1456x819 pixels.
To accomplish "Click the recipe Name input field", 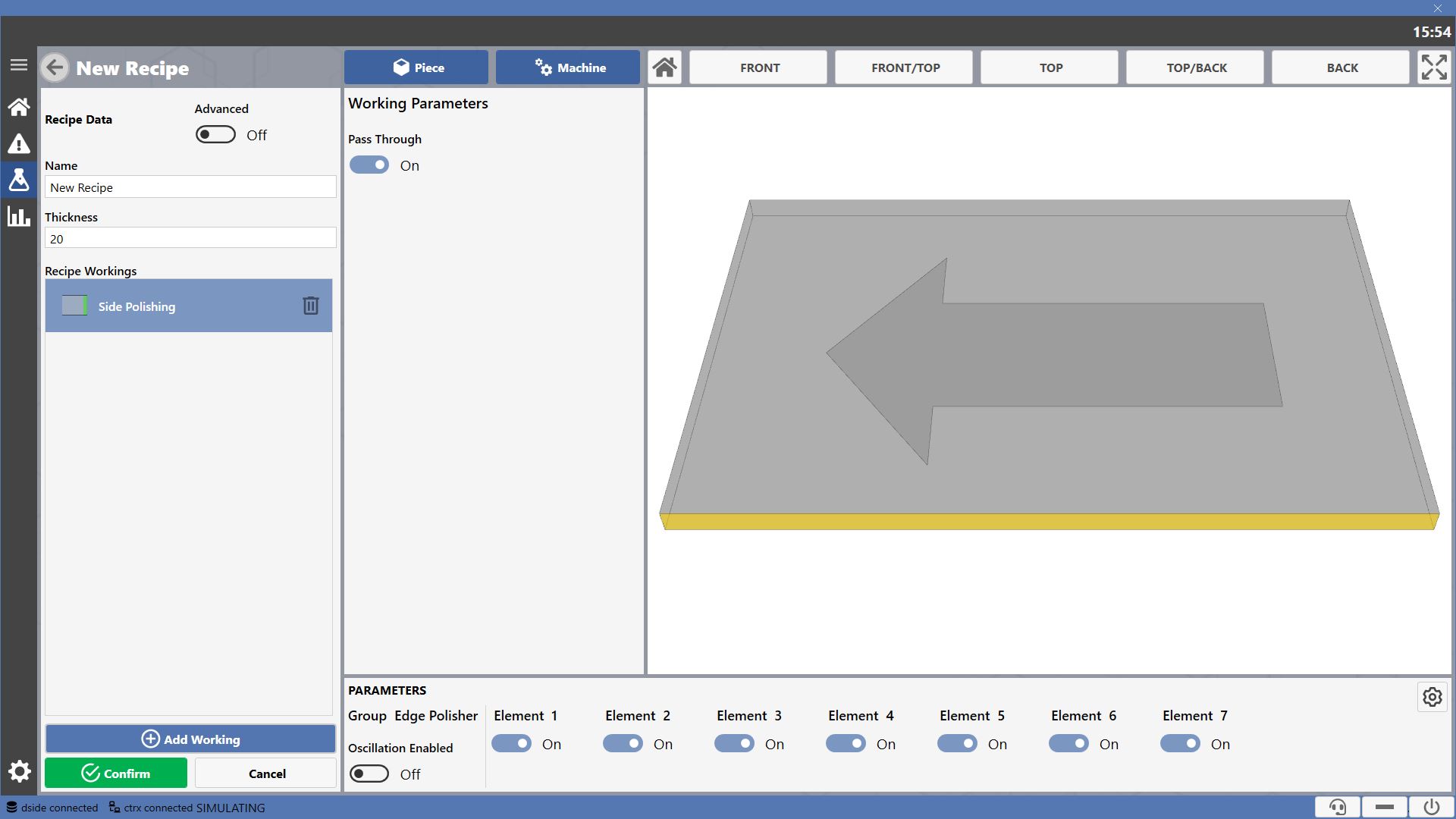I will pos(190,187).
